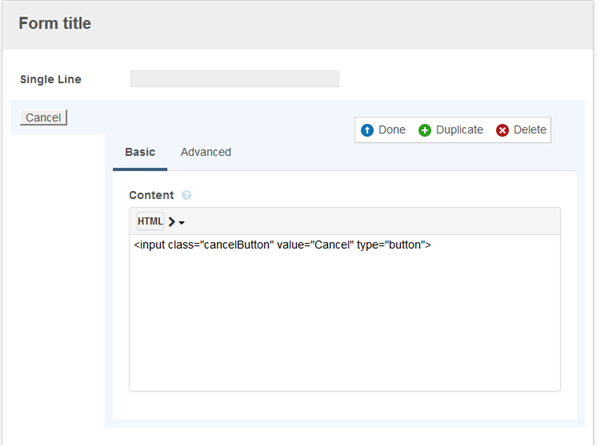Click the Duplicate text label
The width and height of the screenshot is (600, 445).
(460, 131)
